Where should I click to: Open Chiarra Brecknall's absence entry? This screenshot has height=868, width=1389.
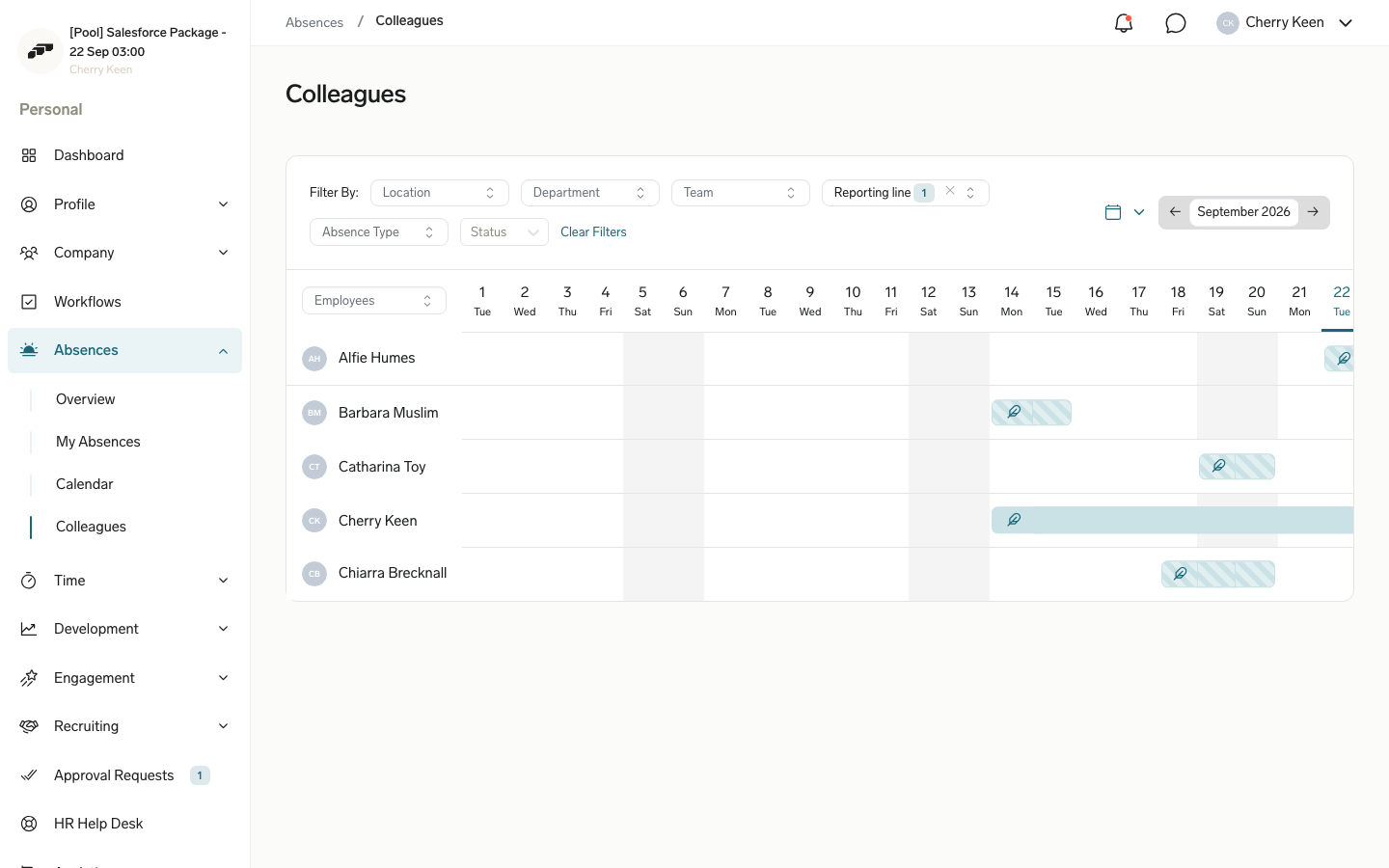point(1218,574)
